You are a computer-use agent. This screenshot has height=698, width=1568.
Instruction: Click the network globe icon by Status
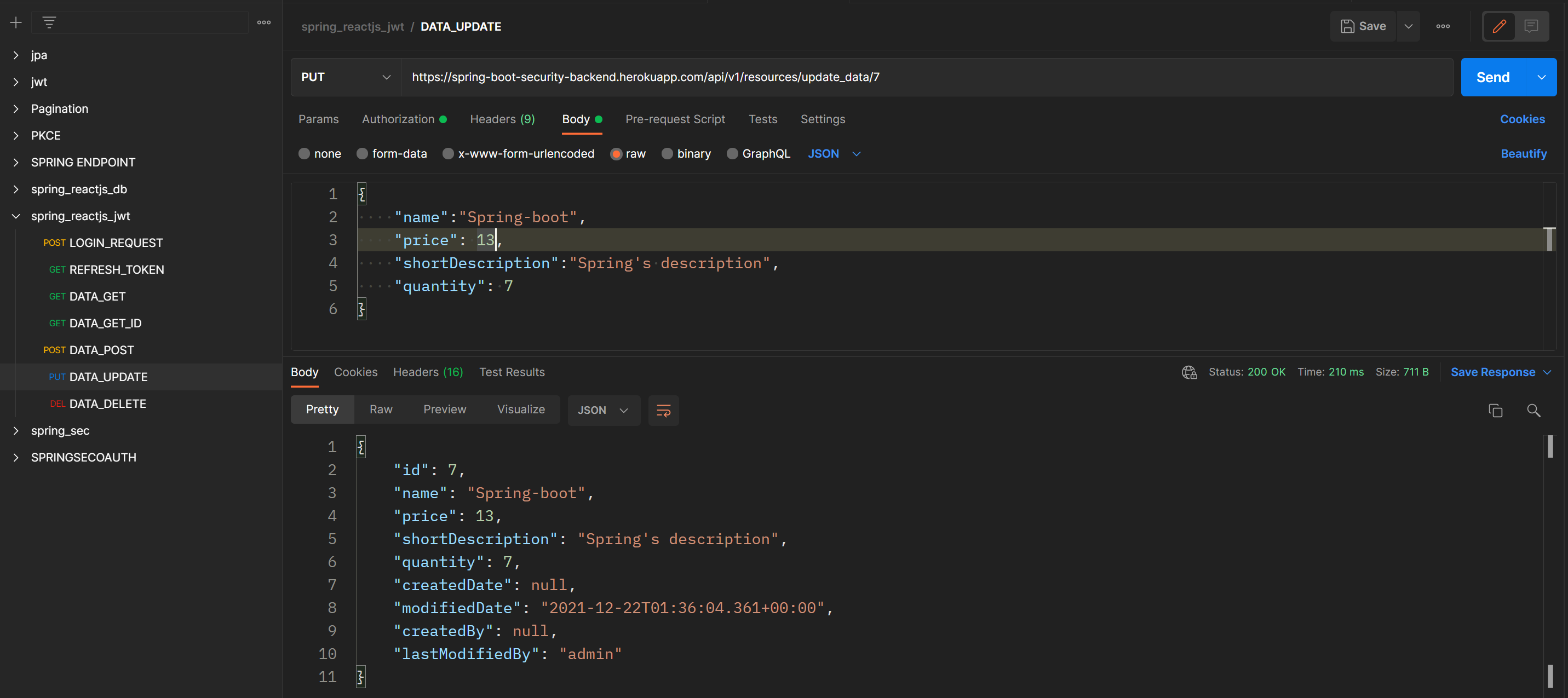coord(1189,372)
